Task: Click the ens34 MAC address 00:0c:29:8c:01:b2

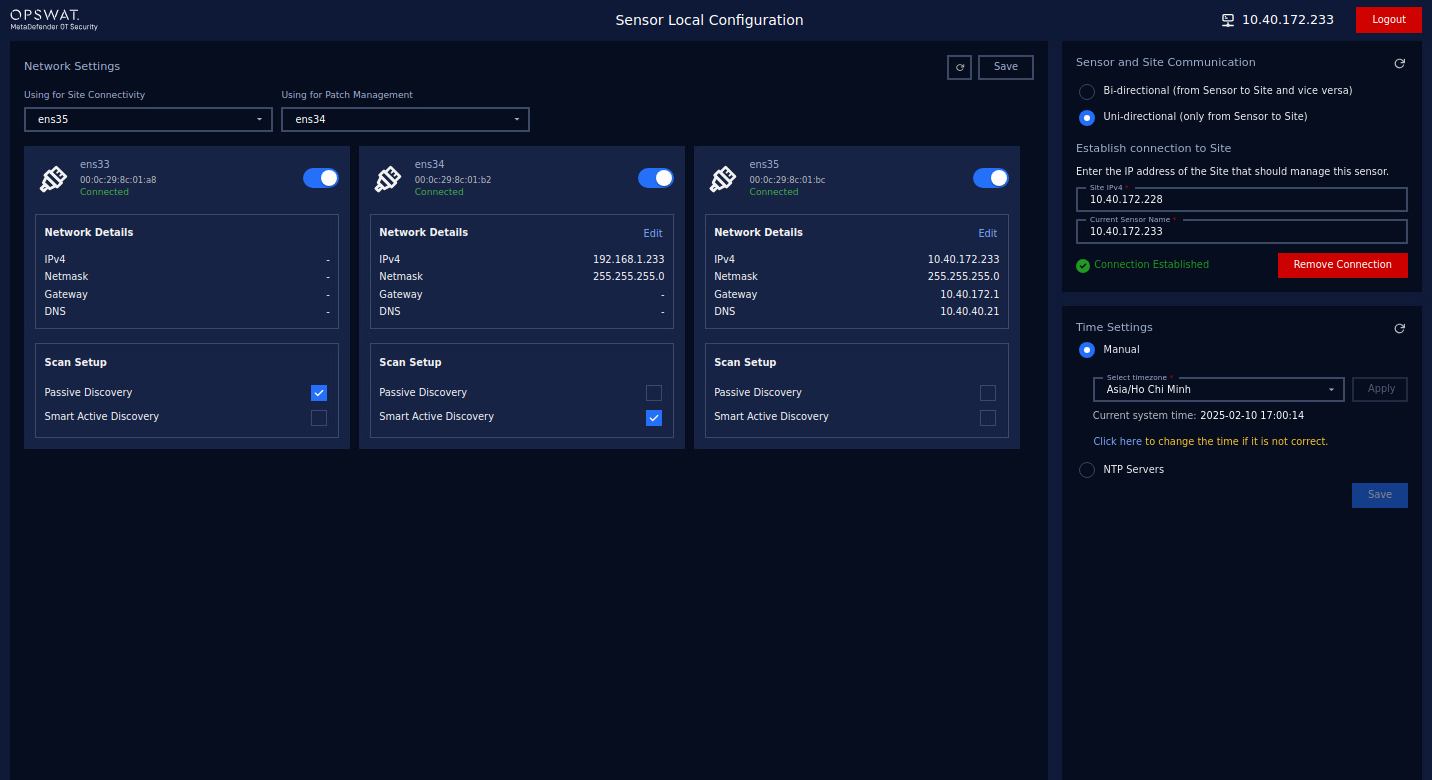Action: point(453,180)
